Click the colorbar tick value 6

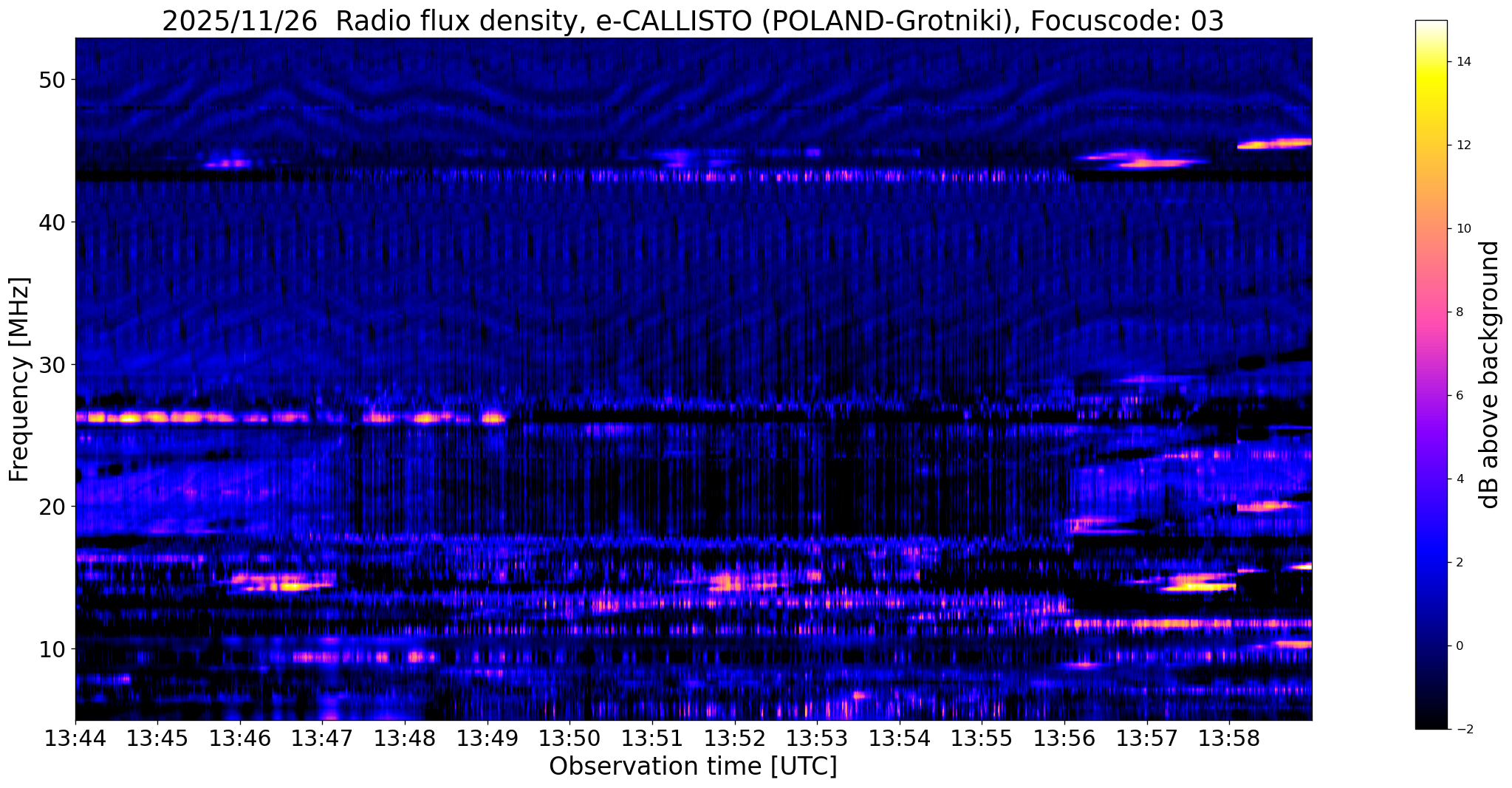1460,396
